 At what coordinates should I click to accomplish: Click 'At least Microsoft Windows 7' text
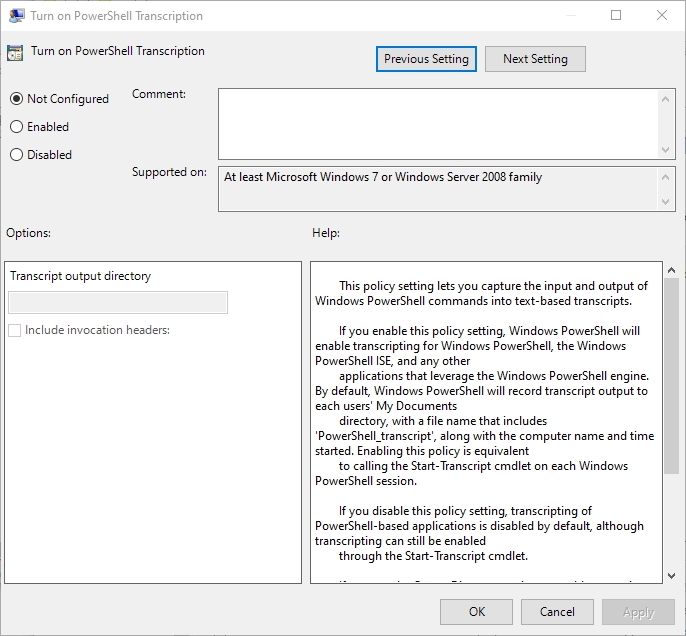point(301,177)
